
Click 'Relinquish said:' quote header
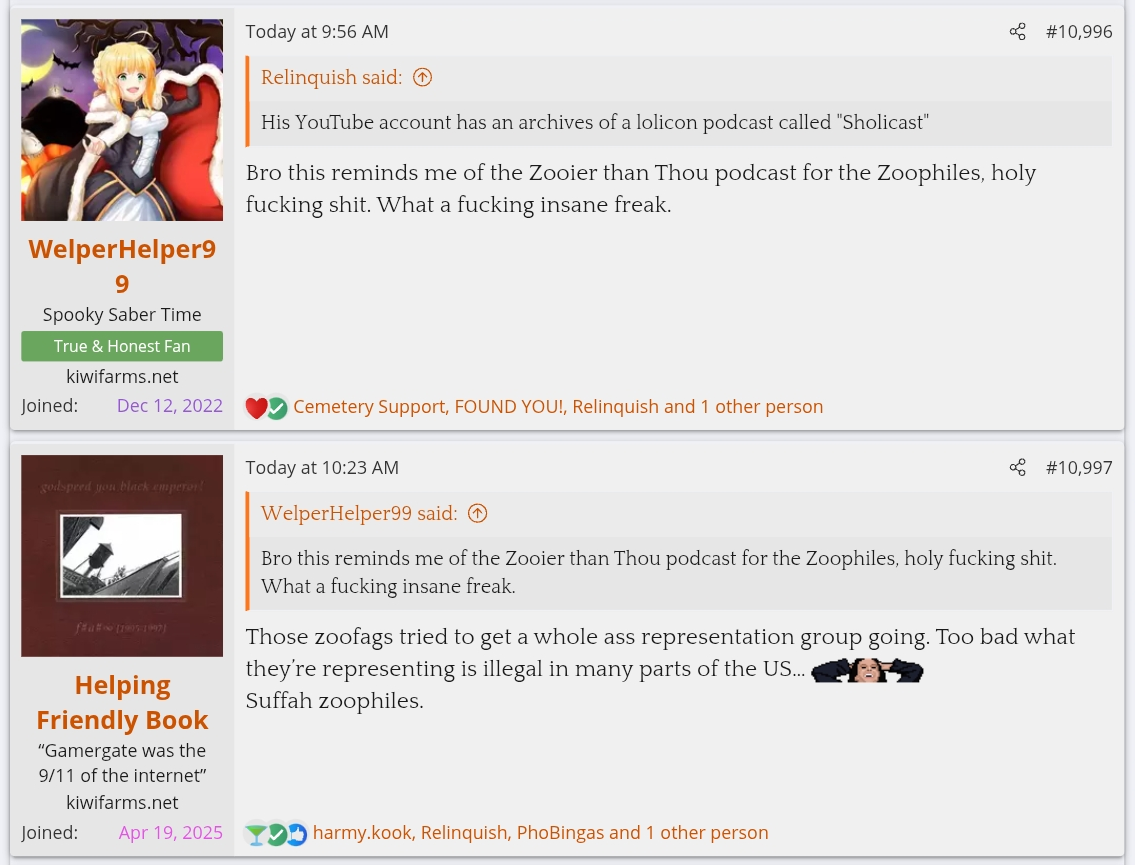click(x=332, y=77)
